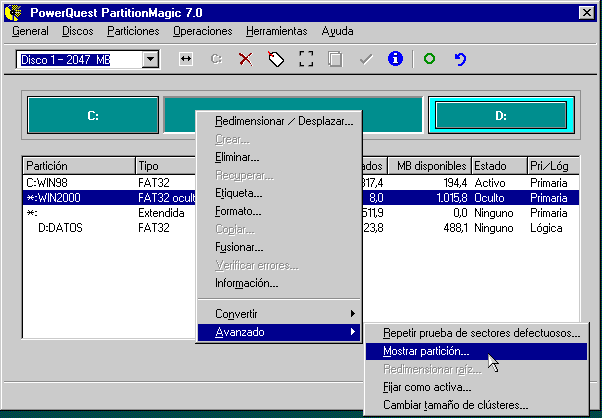Click the format partition brackets icon

[x=306, y=59]
